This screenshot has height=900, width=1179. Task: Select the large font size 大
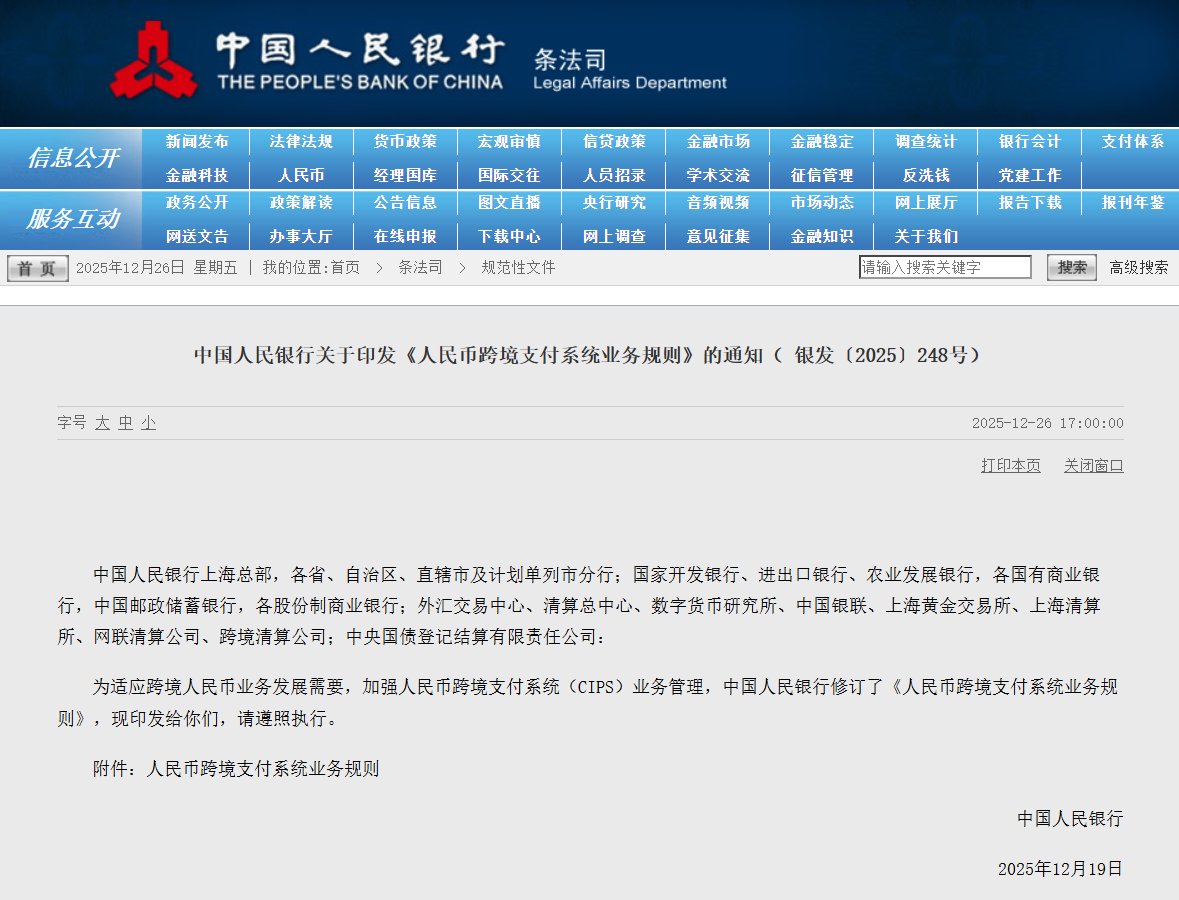pos(100,423)
